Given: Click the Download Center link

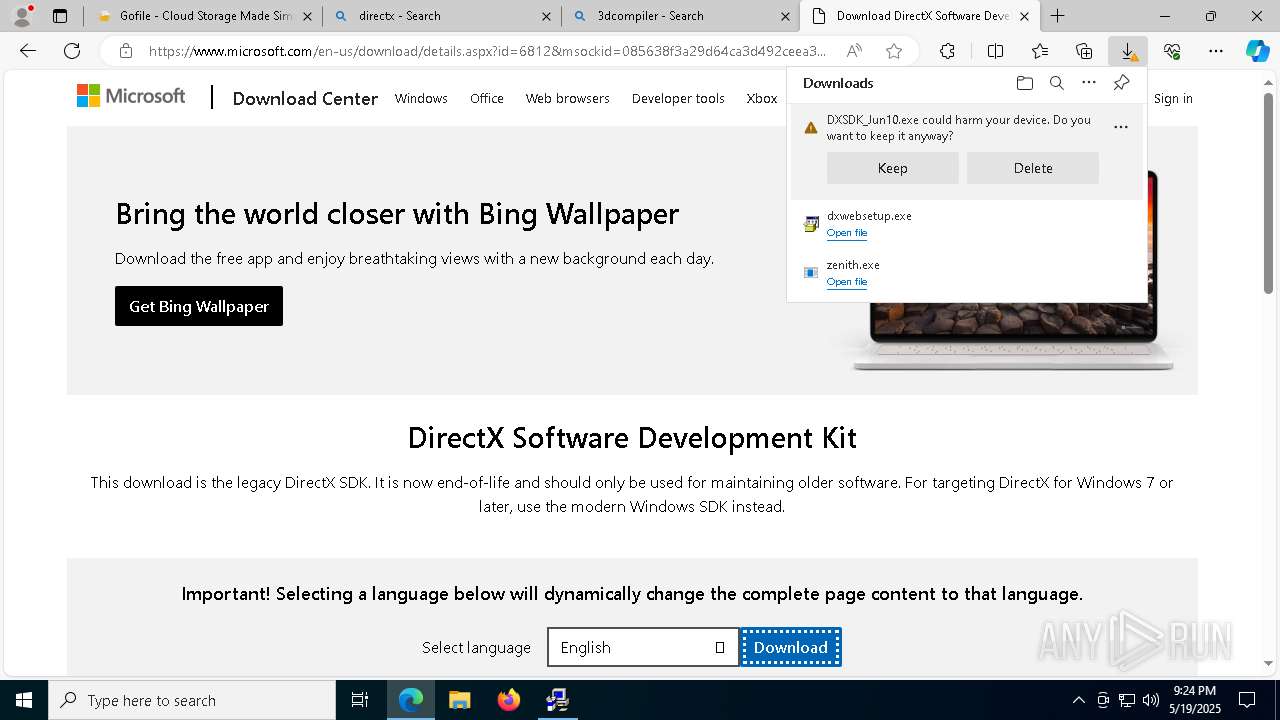Looking at the screenshot, I should [305, 98].
